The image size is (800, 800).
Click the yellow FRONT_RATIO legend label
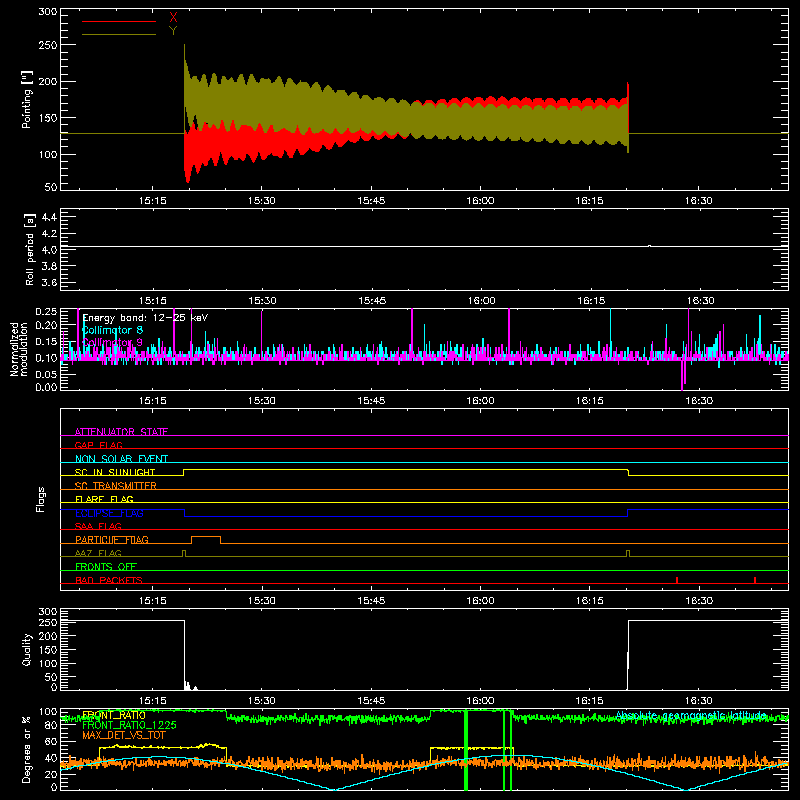point(113,715)
